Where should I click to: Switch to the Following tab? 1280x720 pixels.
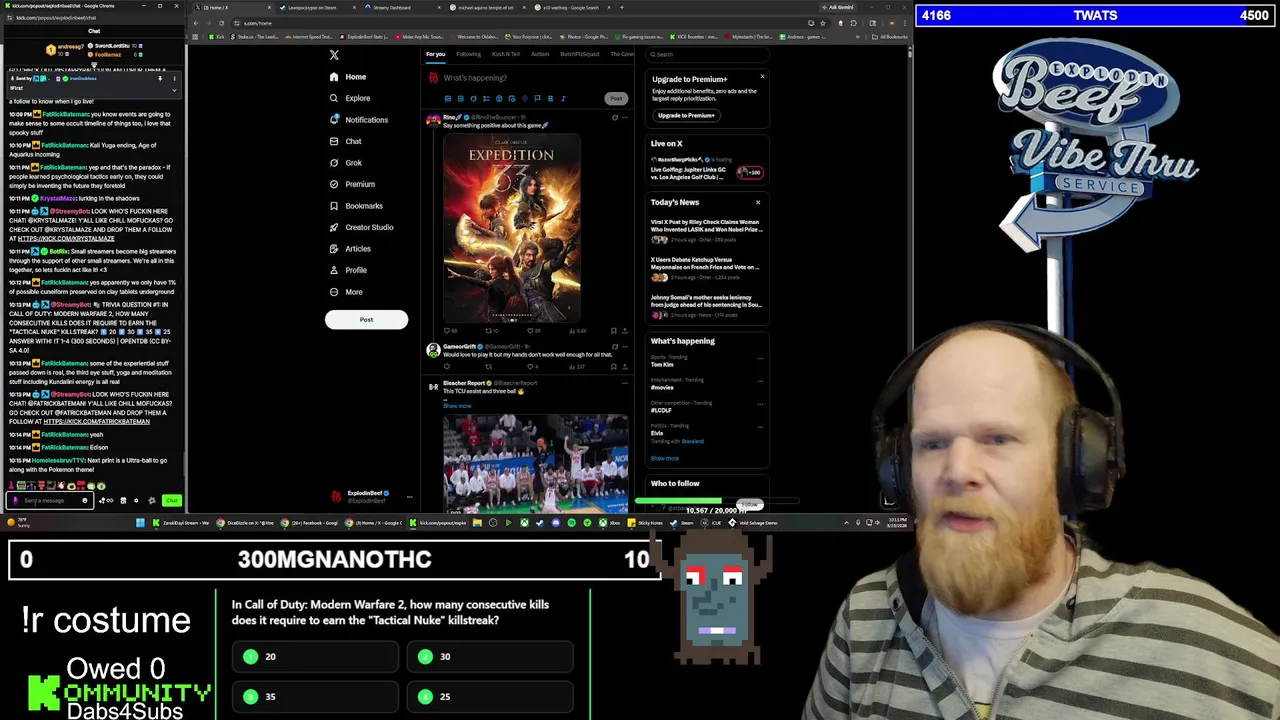tap(468, 54)
